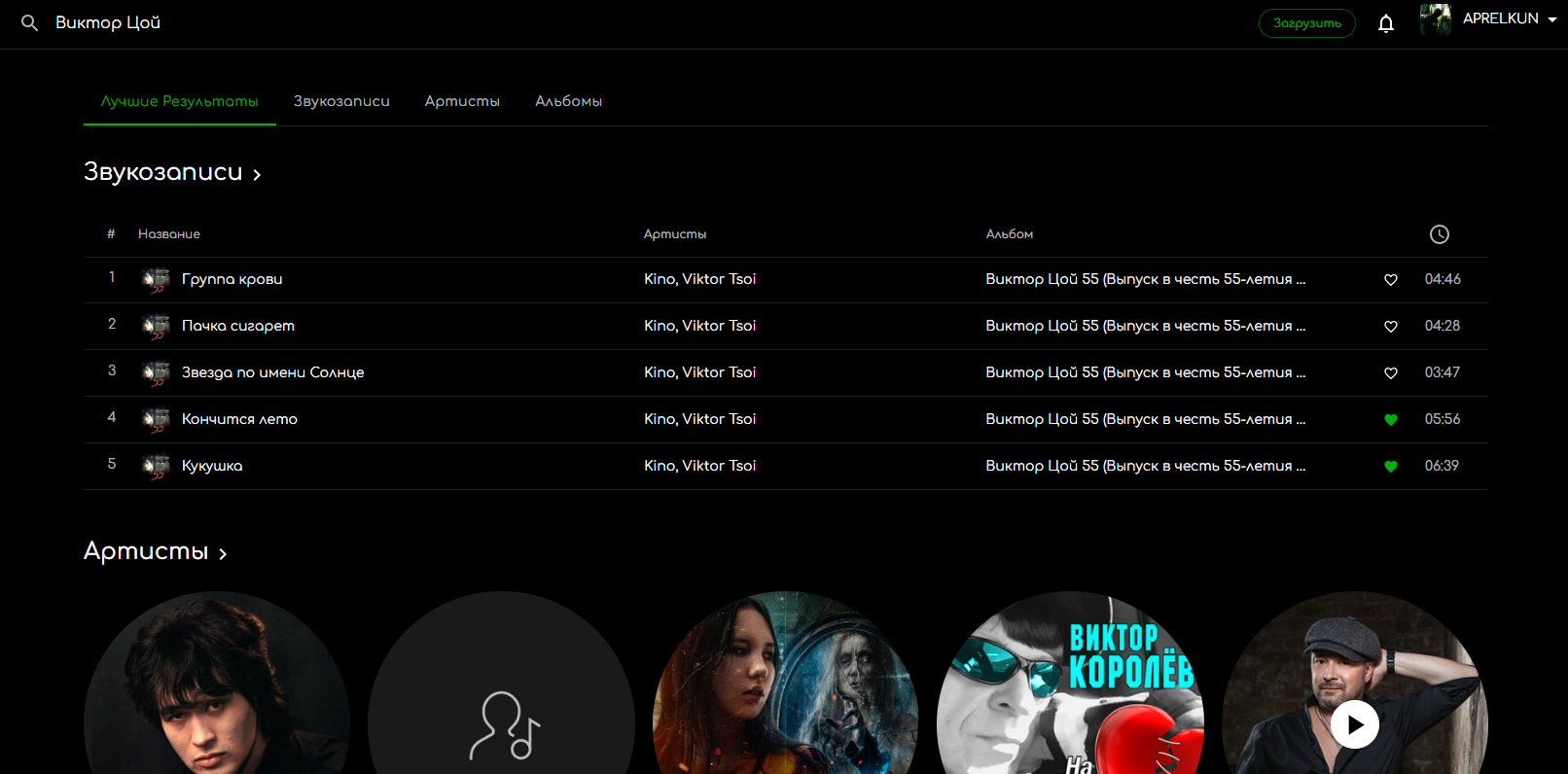
Task: Unlike the track Кукушка
Action: pos(1391,467)
